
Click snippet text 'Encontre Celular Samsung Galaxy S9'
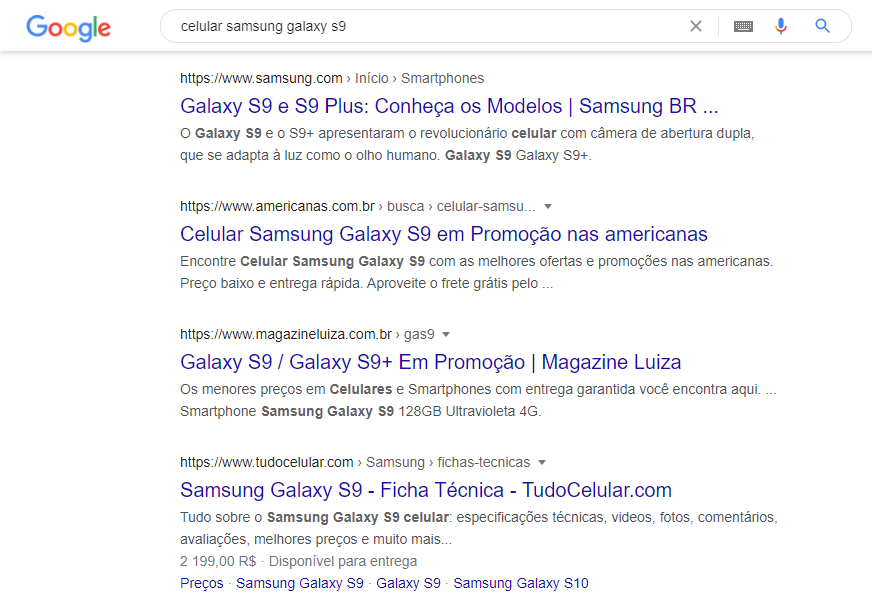(x=303, y=261)
